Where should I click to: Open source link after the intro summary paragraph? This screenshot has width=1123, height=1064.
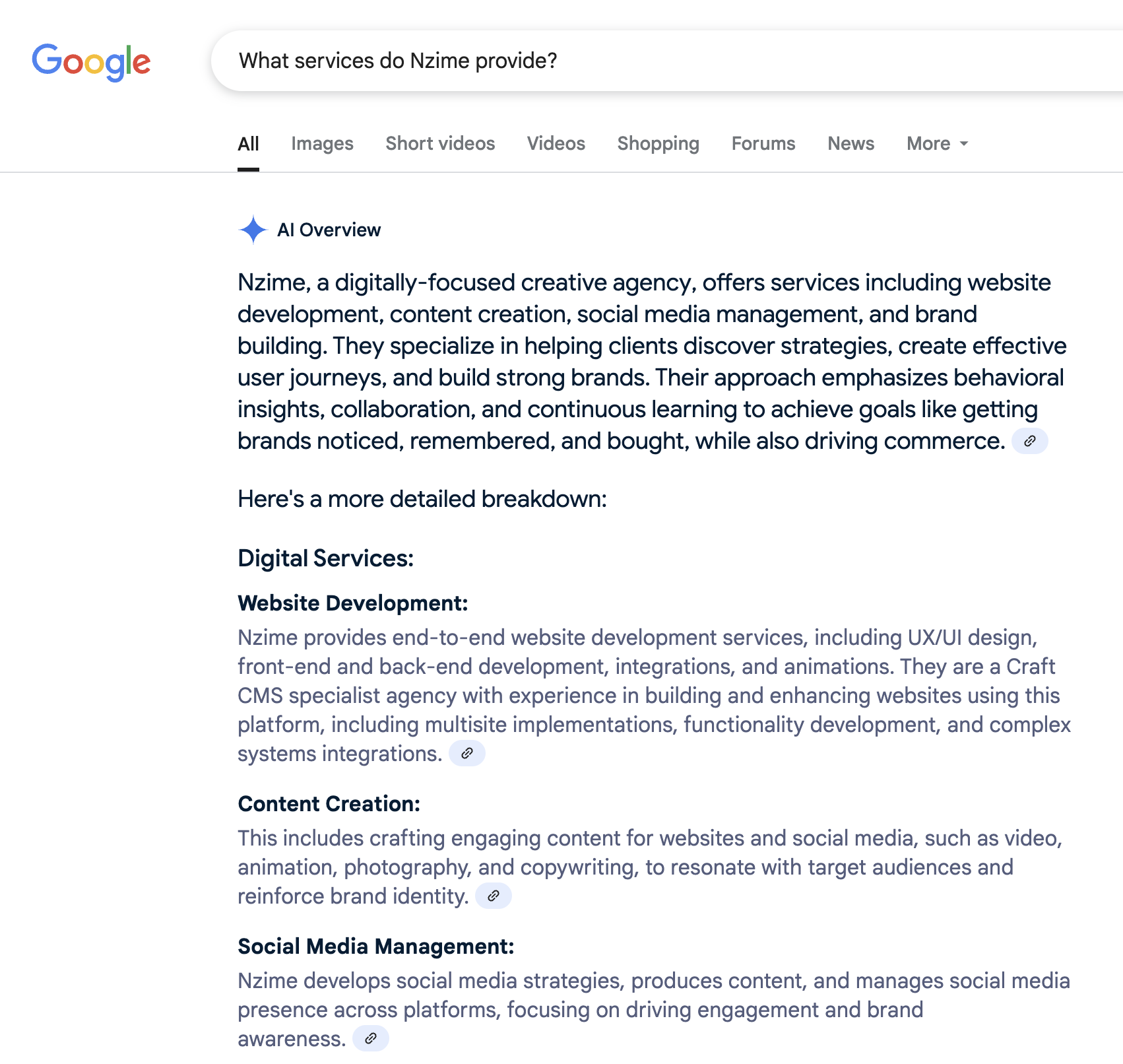tap(1029, 441)
